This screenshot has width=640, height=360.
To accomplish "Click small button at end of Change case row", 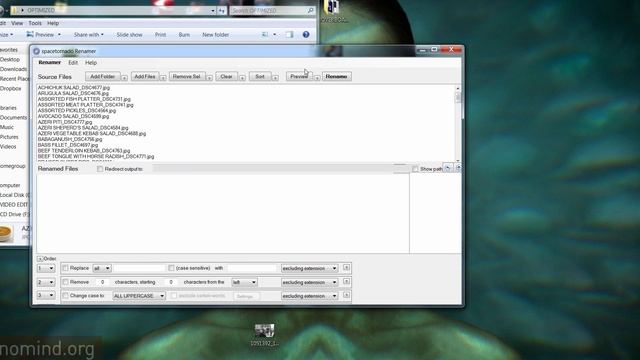I will (x=346, y=295).
